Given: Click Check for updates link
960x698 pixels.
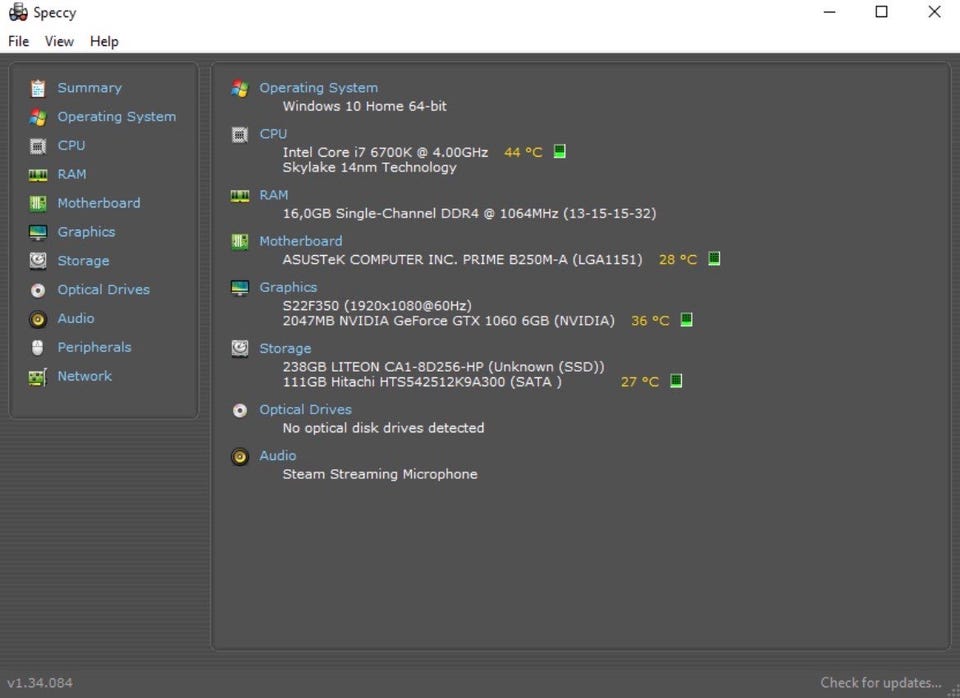Looking at the screenshot, I should pos(881,683).
